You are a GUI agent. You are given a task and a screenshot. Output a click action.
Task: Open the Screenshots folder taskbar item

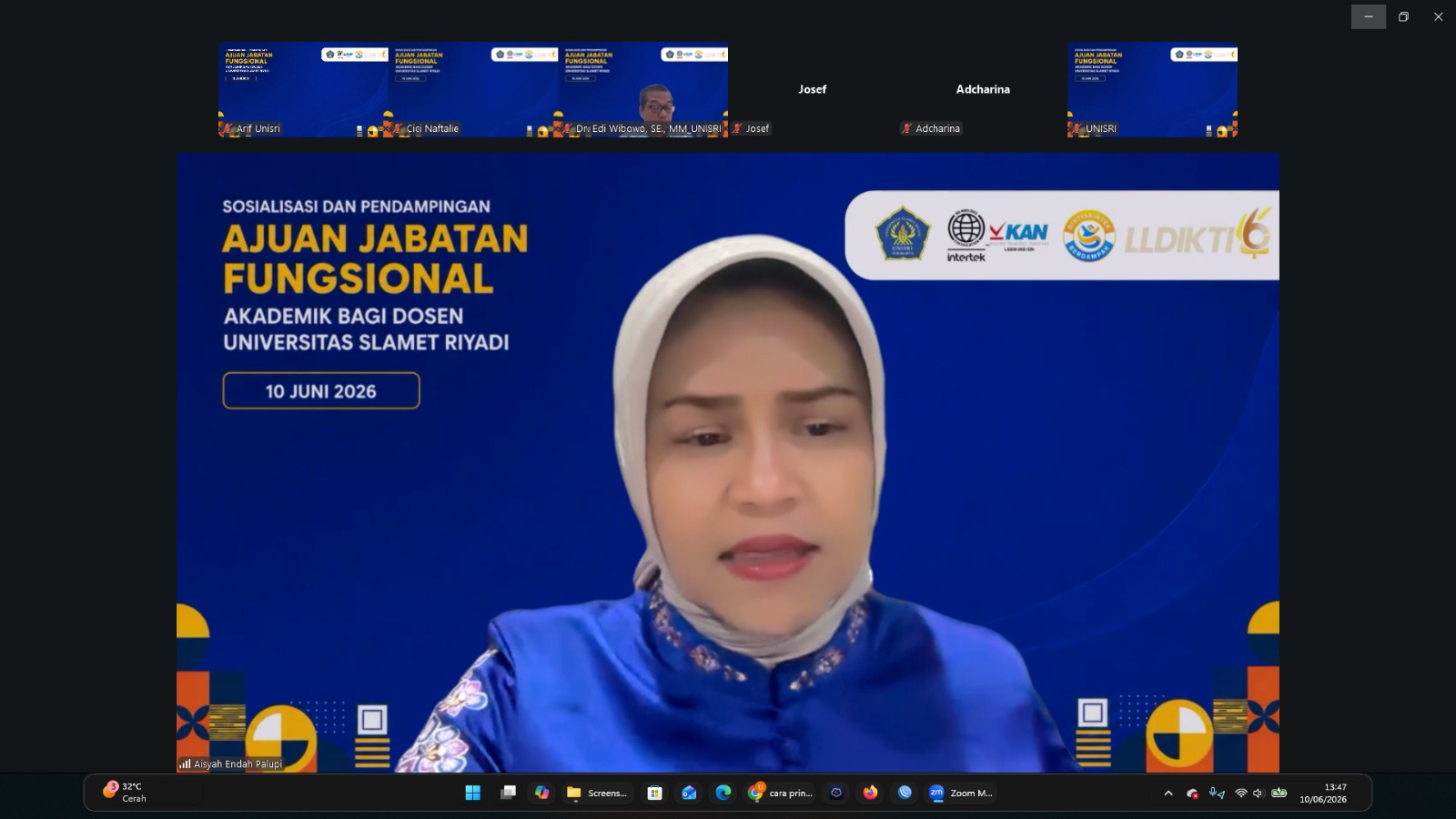(597, 793)
